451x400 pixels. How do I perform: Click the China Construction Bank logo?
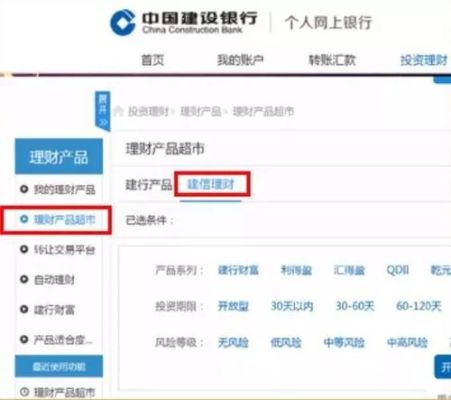(x=183, y=22)
